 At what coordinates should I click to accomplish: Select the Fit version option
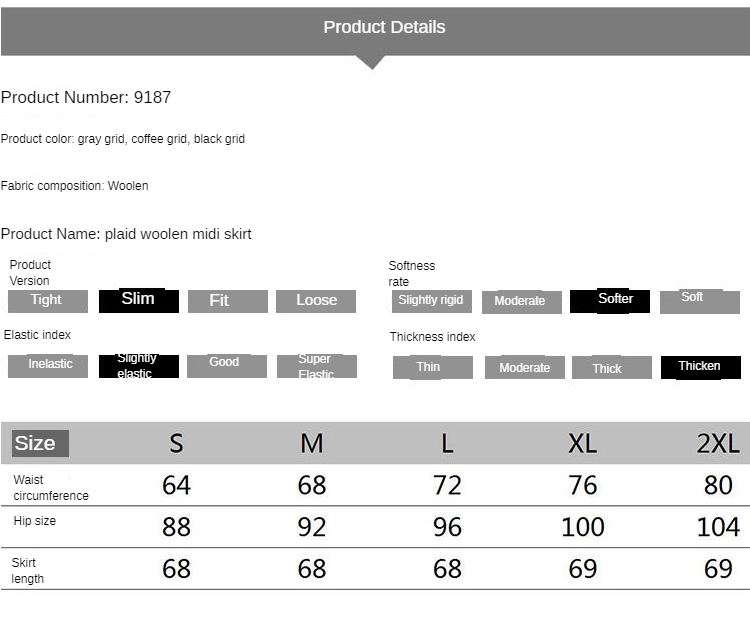tap(228, 301)
